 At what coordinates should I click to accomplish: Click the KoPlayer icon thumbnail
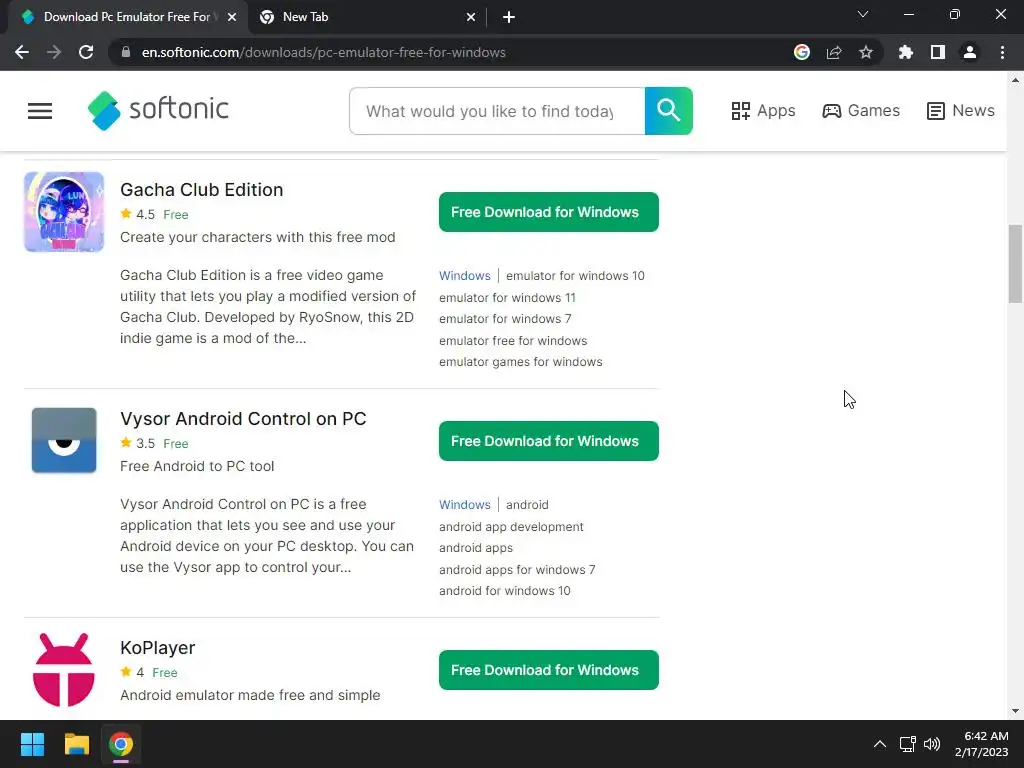pos(64,670)
